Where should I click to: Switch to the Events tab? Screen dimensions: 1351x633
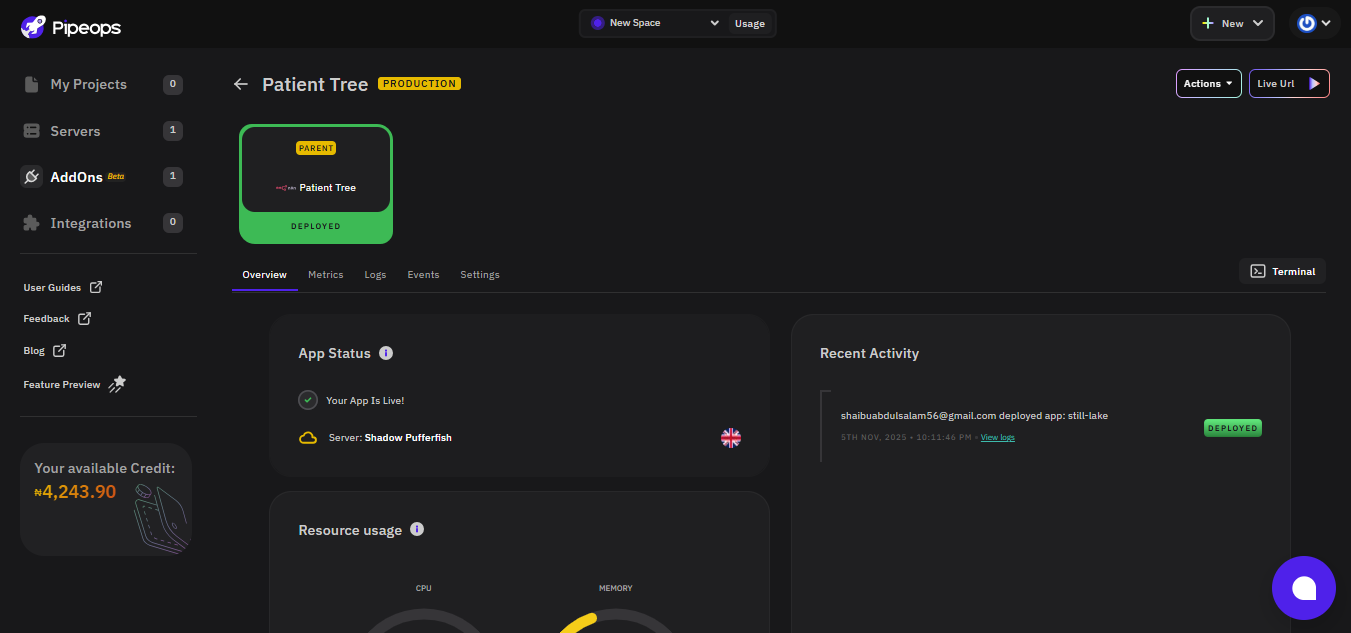point(423,275)
